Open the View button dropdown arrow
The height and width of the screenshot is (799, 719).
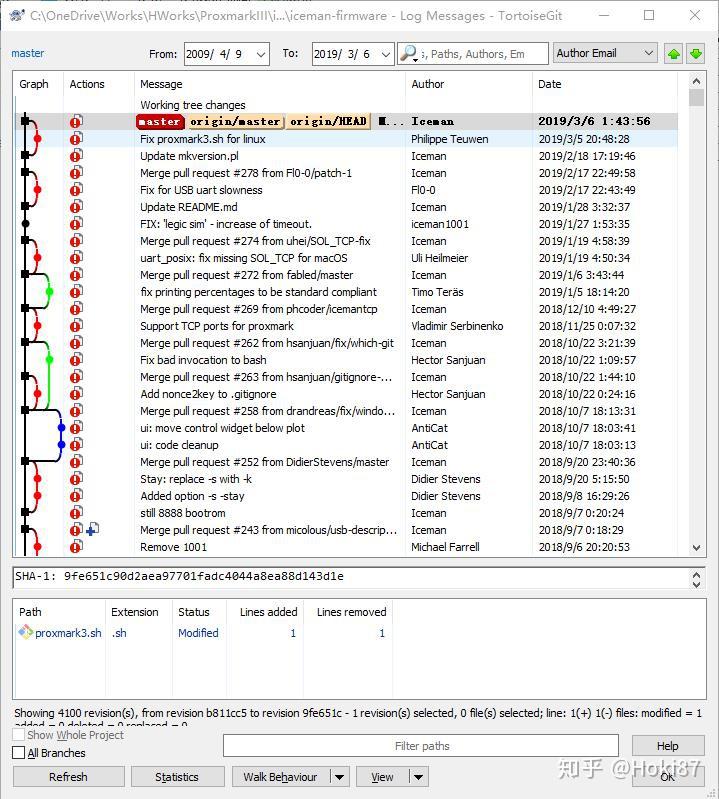418,777
